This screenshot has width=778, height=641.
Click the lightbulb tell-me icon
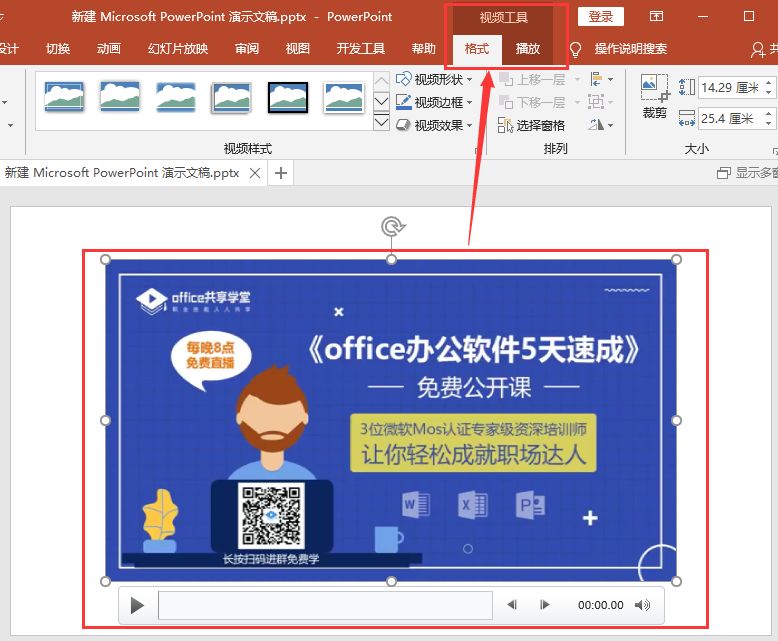(575, 49)
